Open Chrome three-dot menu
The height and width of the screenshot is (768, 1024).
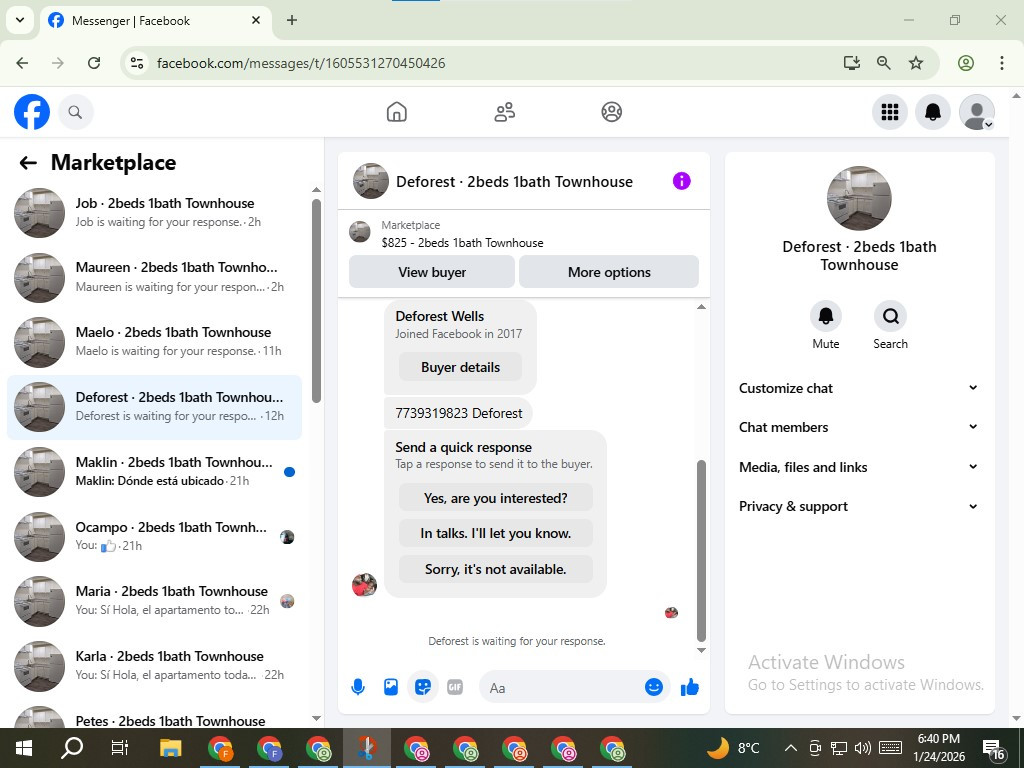[1002, 63]
